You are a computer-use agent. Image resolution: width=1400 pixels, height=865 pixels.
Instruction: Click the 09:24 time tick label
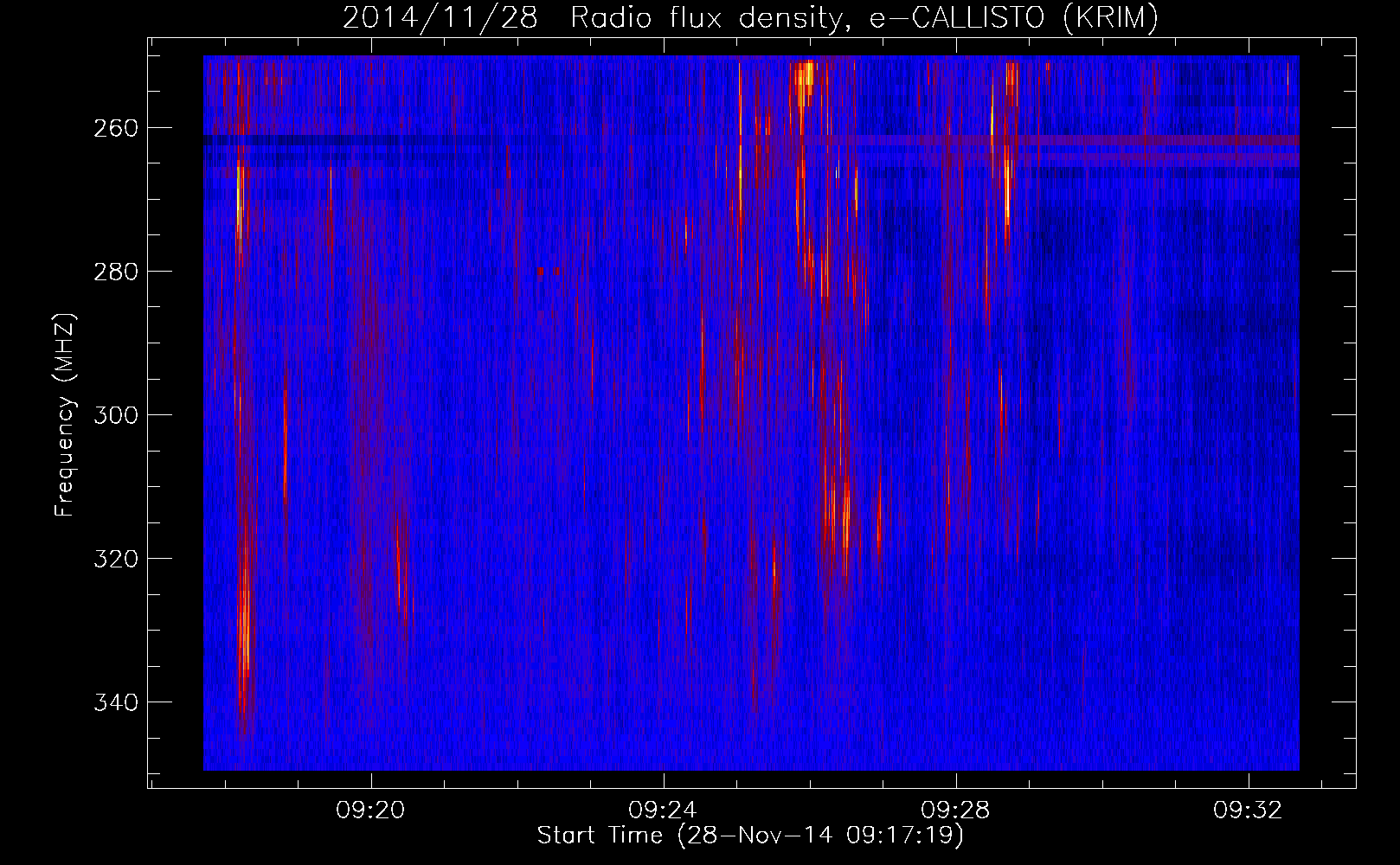pos(664,811)
